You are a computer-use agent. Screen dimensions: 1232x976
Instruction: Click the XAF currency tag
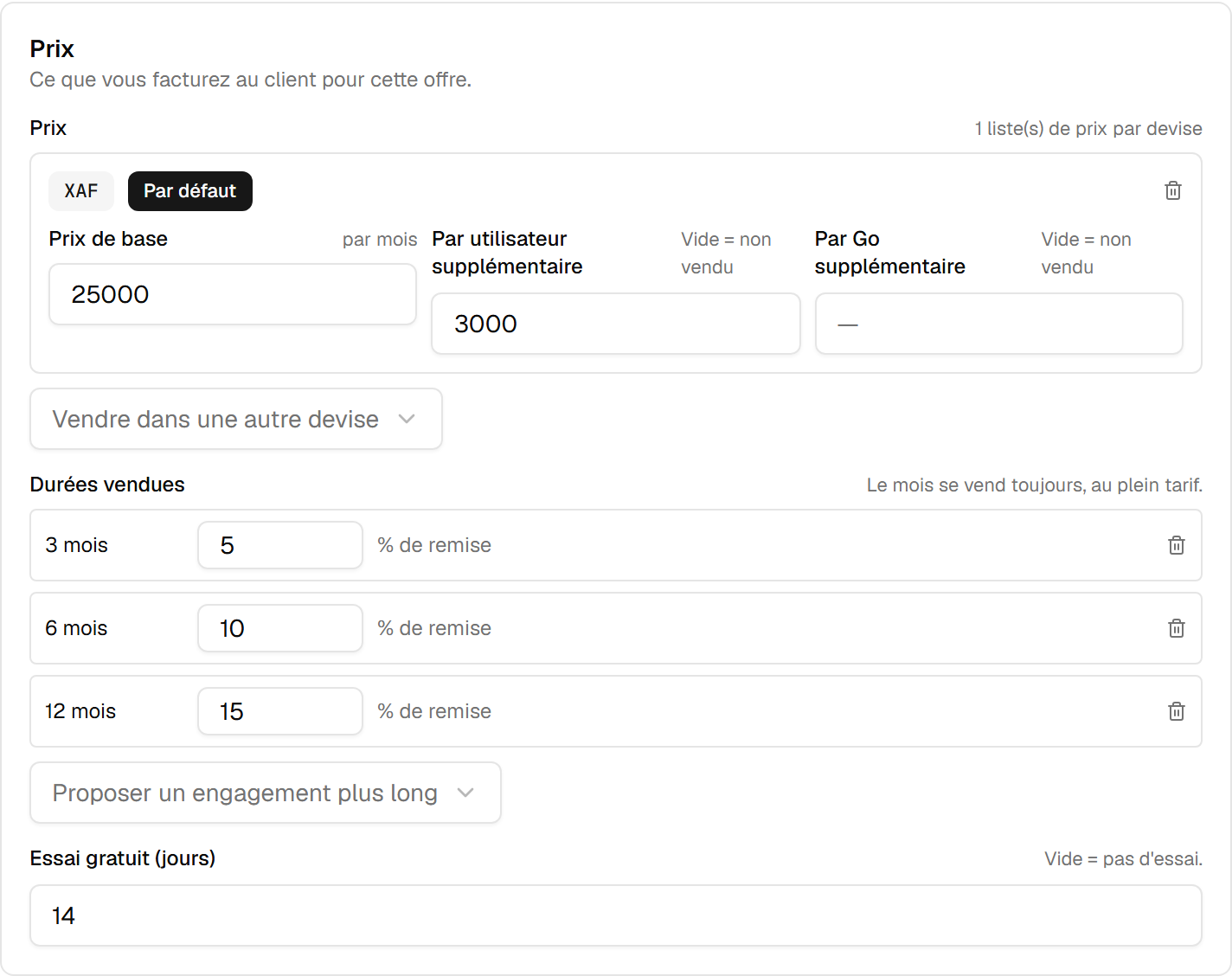click(81, 191)
